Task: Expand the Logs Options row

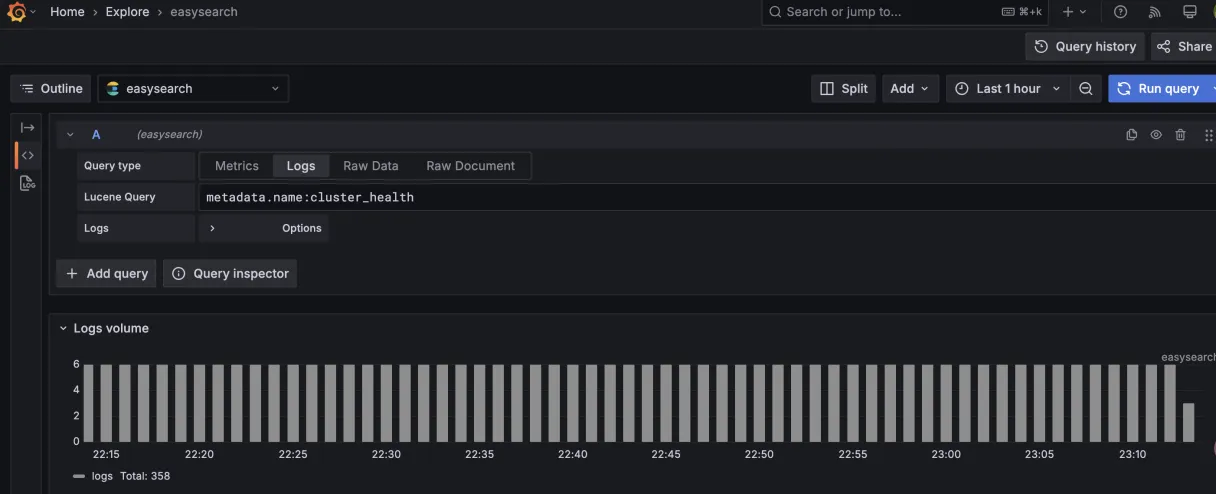Action: click(x=265, y=228)
